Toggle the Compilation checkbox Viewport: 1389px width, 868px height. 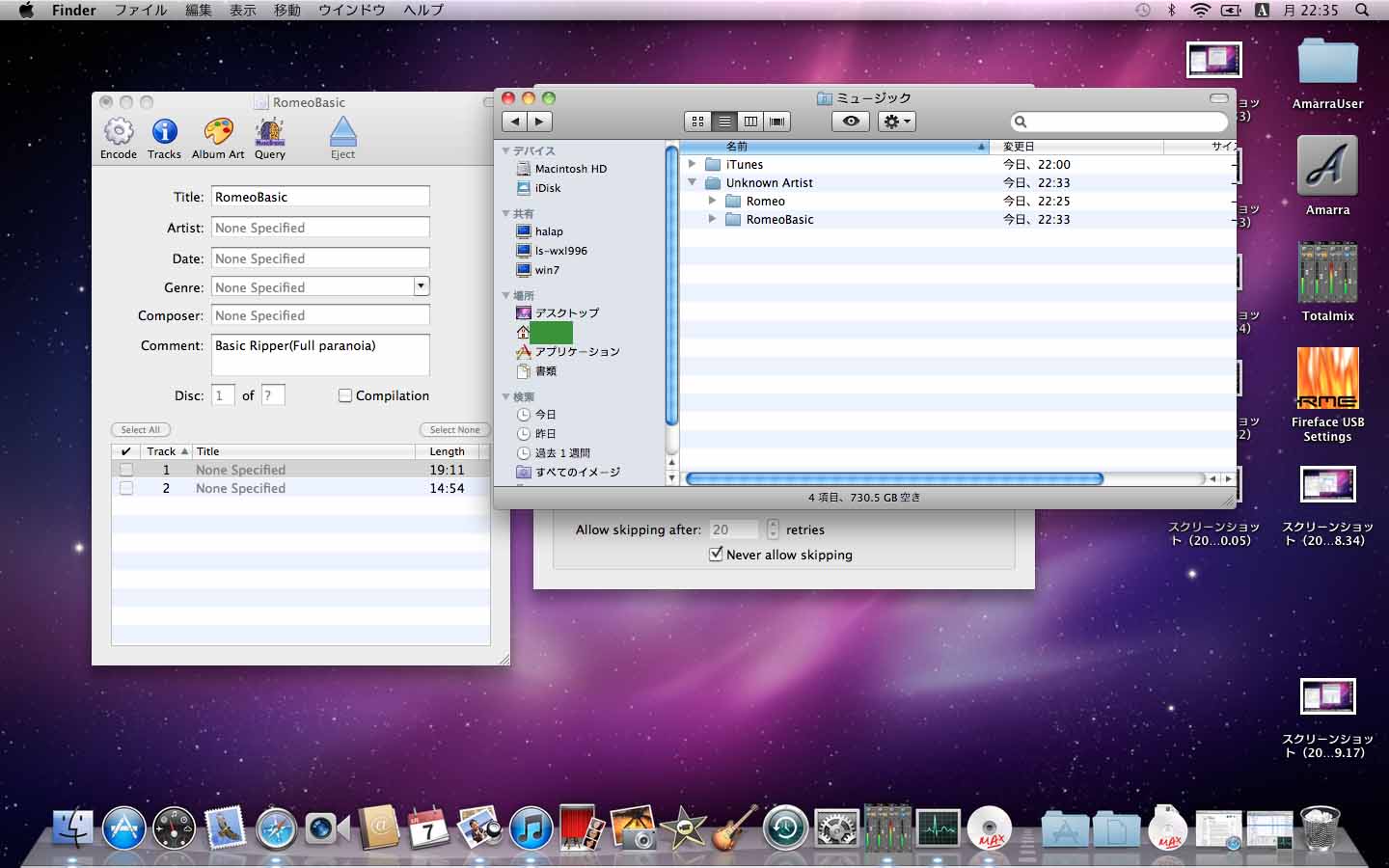pos(345,395)
